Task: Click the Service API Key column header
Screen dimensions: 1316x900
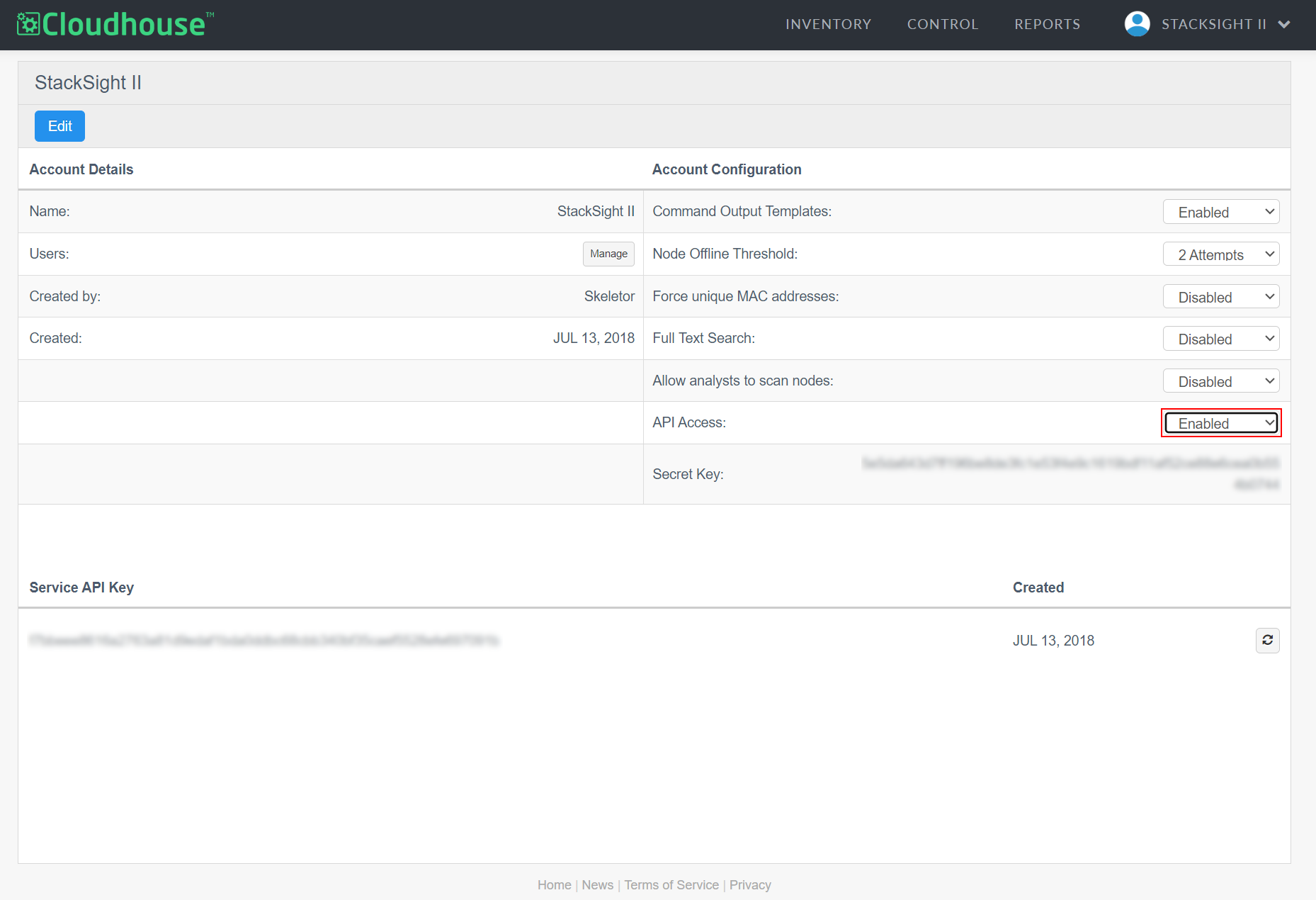Action: pyautogui.click(x=81, y=587)
